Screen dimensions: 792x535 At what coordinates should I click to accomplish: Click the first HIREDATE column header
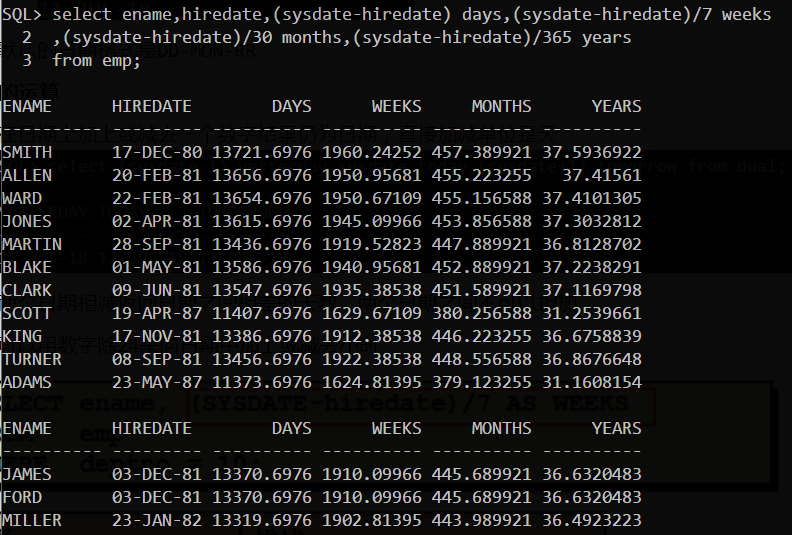click(152, 106)
